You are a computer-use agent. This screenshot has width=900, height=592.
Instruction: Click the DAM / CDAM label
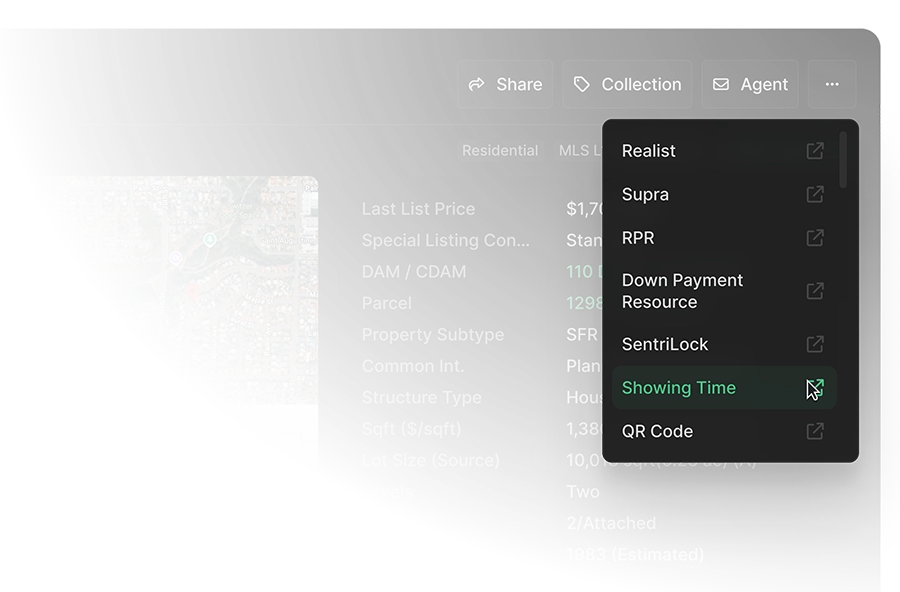point(414,272)
